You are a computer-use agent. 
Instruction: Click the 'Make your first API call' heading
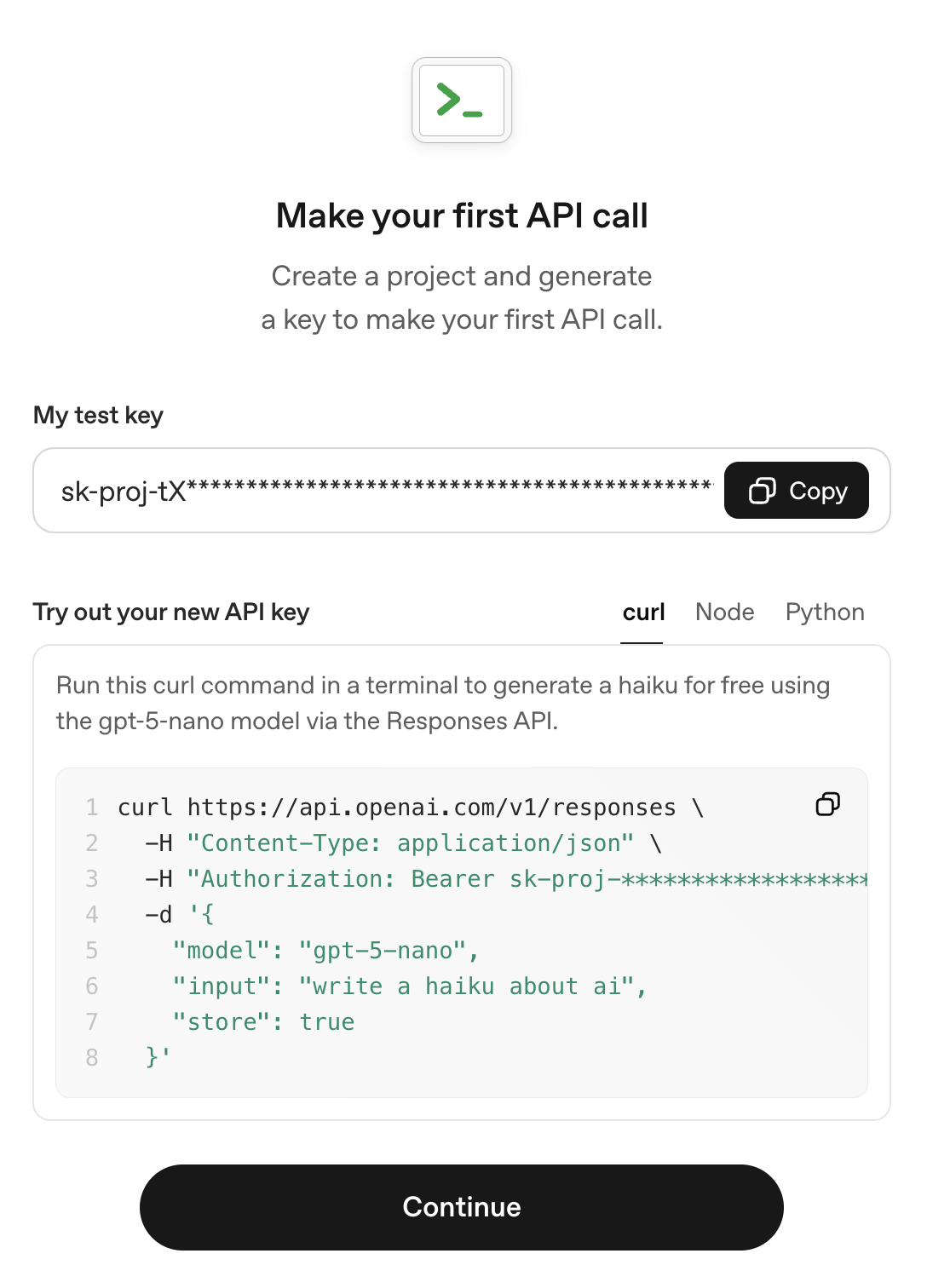tap(462, 216)
